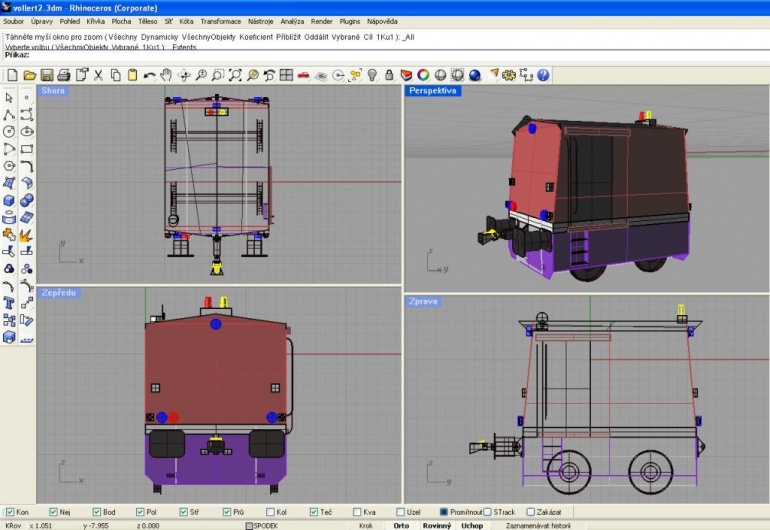Click the Zprava viewport title

point(423,301)
